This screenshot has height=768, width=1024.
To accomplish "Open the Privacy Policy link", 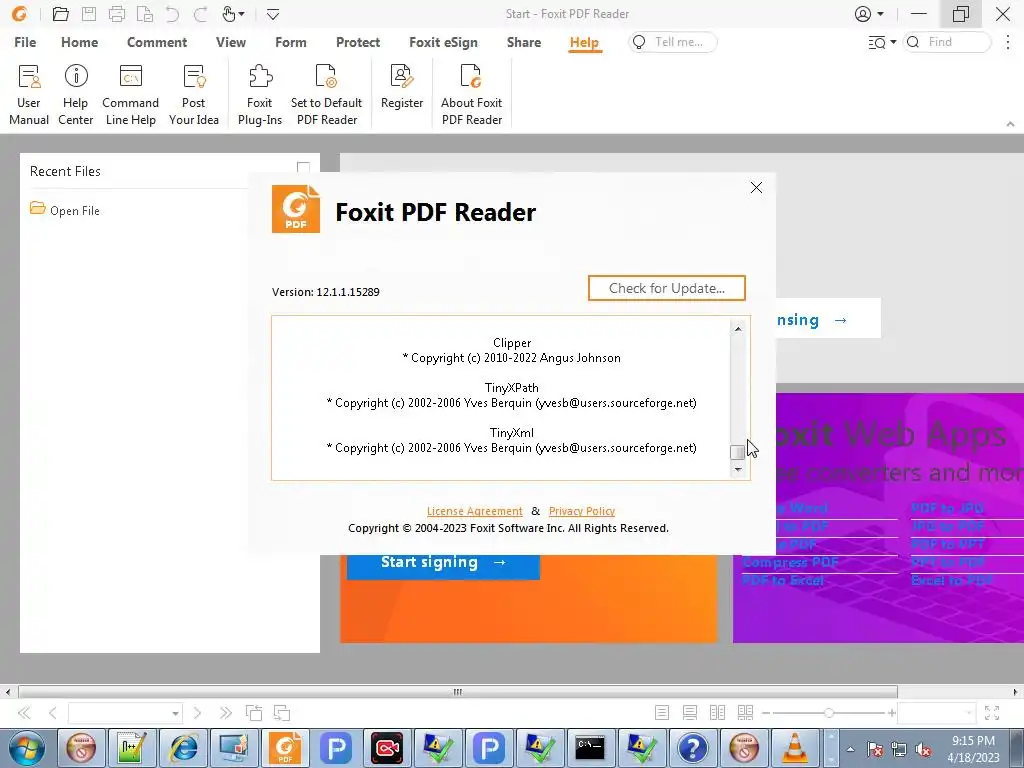I will point(582,511).
